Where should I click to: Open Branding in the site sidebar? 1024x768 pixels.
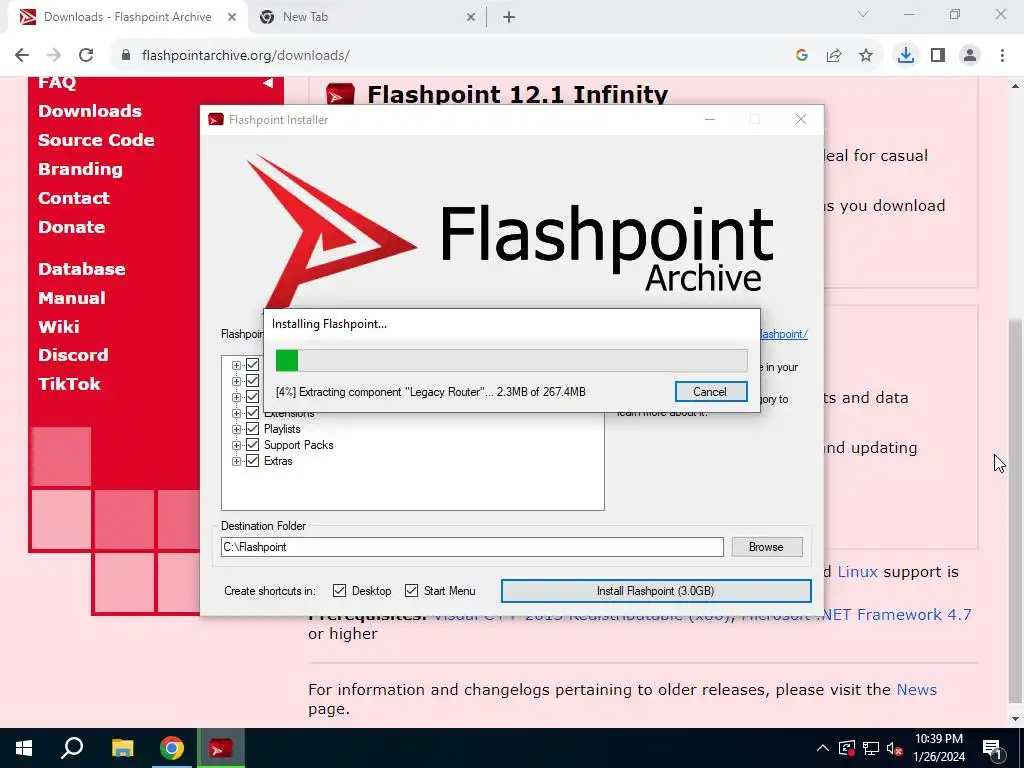pyautogui.click(x=80, y=169)
